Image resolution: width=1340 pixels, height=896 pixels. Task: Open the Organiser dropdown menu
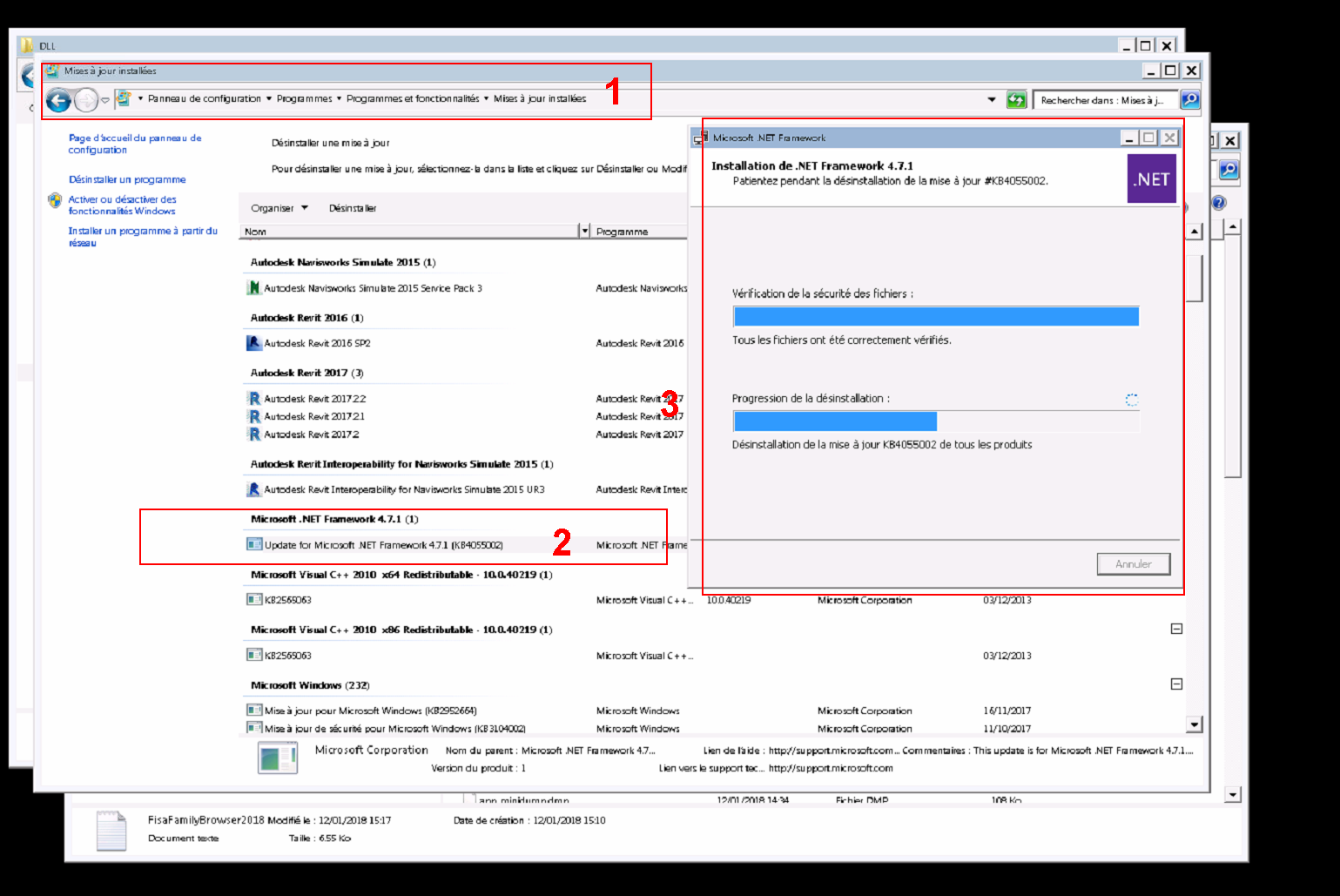coord(279,208)
